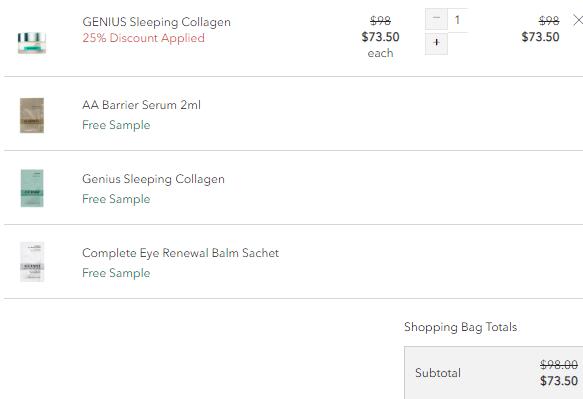Open the Complete Eye Renewal Balm Sachet thumbnail

coord(32,262)
